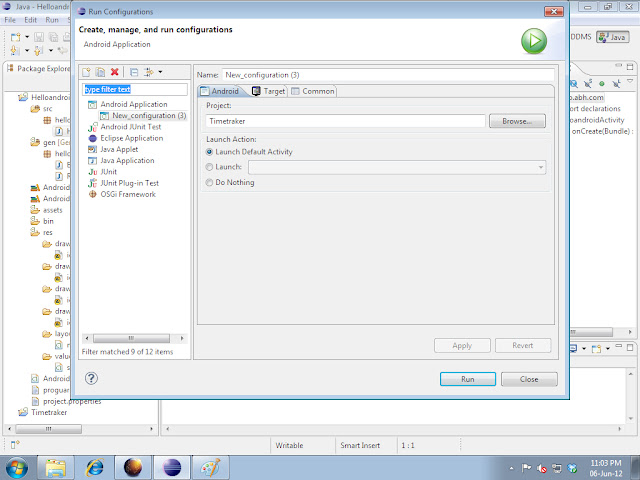640x480 pixels.
Task: Show hidden tray icons arrow
Action: pos(512,469)
